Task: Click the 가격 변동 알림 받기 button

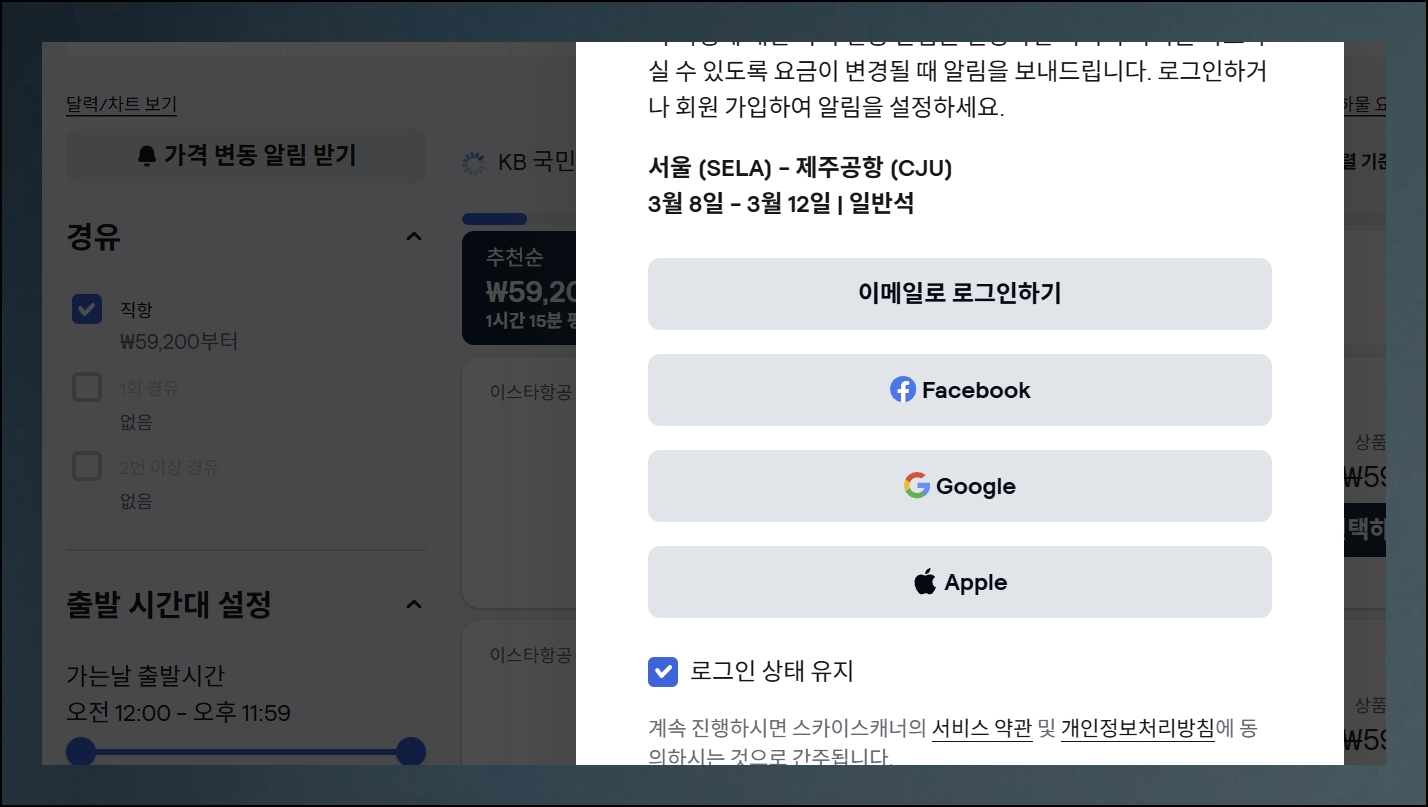Action: [246, 156]
